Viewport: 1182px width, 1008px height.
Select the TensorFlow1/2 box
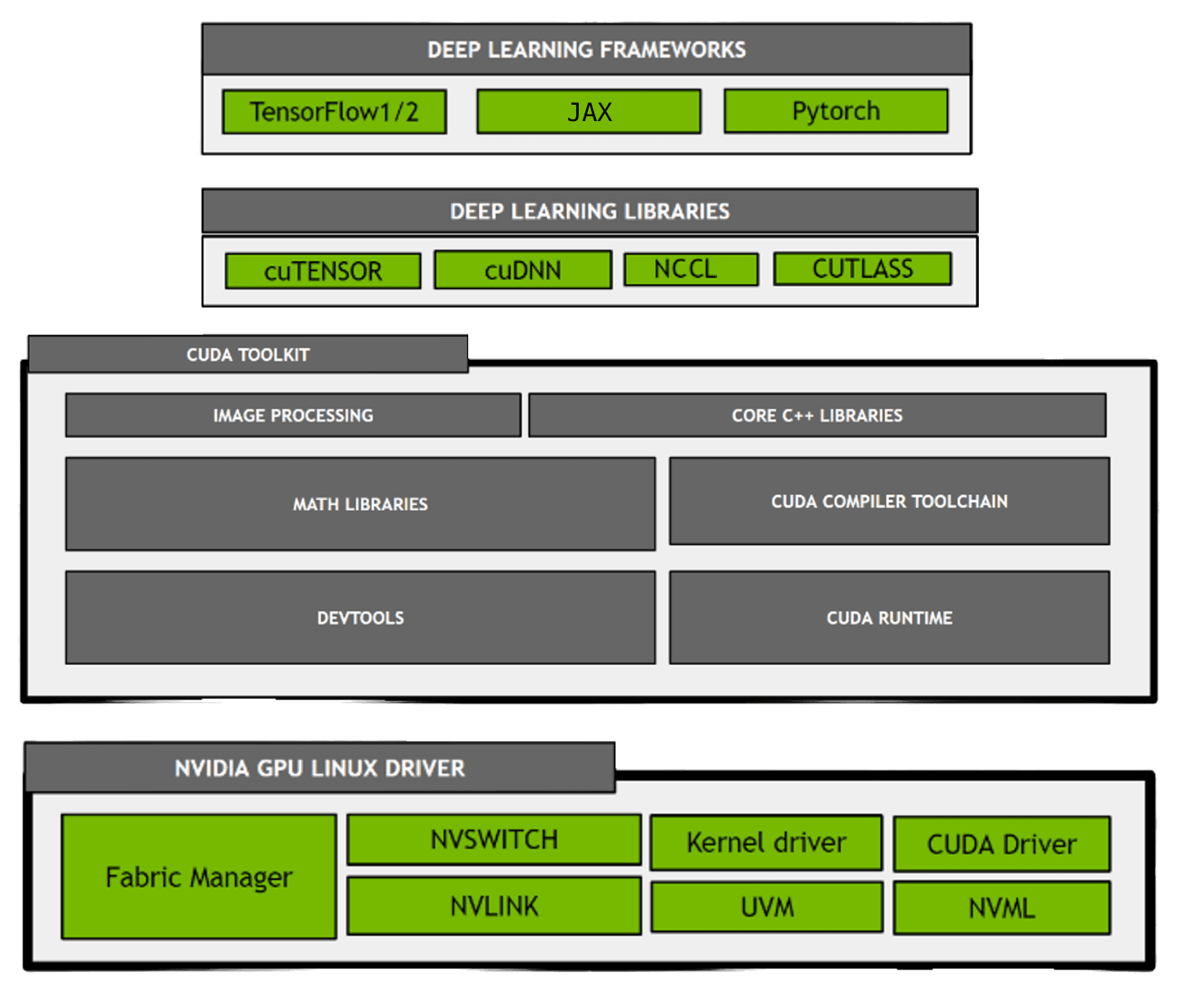point(334,111)
